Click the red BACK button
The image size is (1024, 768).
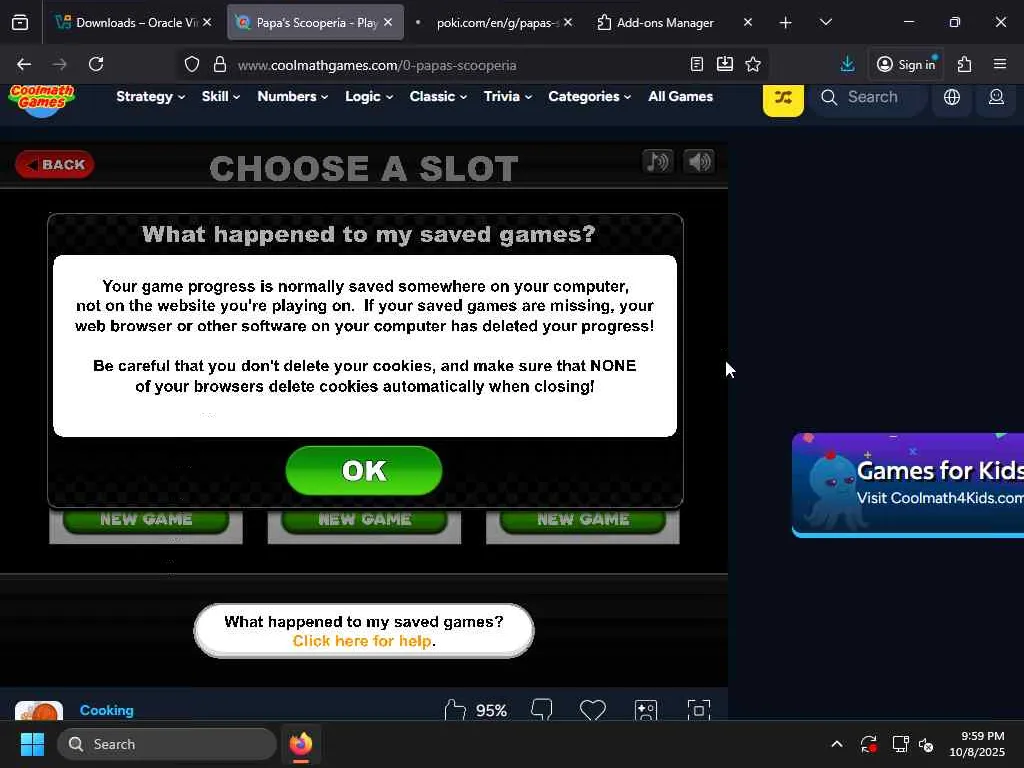pos(55,165)
